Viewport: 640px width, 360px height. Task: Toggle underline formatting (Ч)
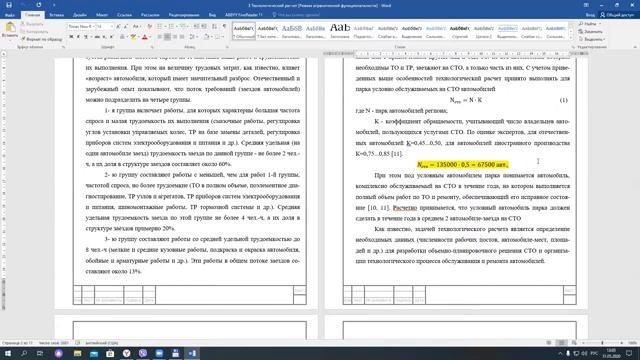click(x=85, y=37)
